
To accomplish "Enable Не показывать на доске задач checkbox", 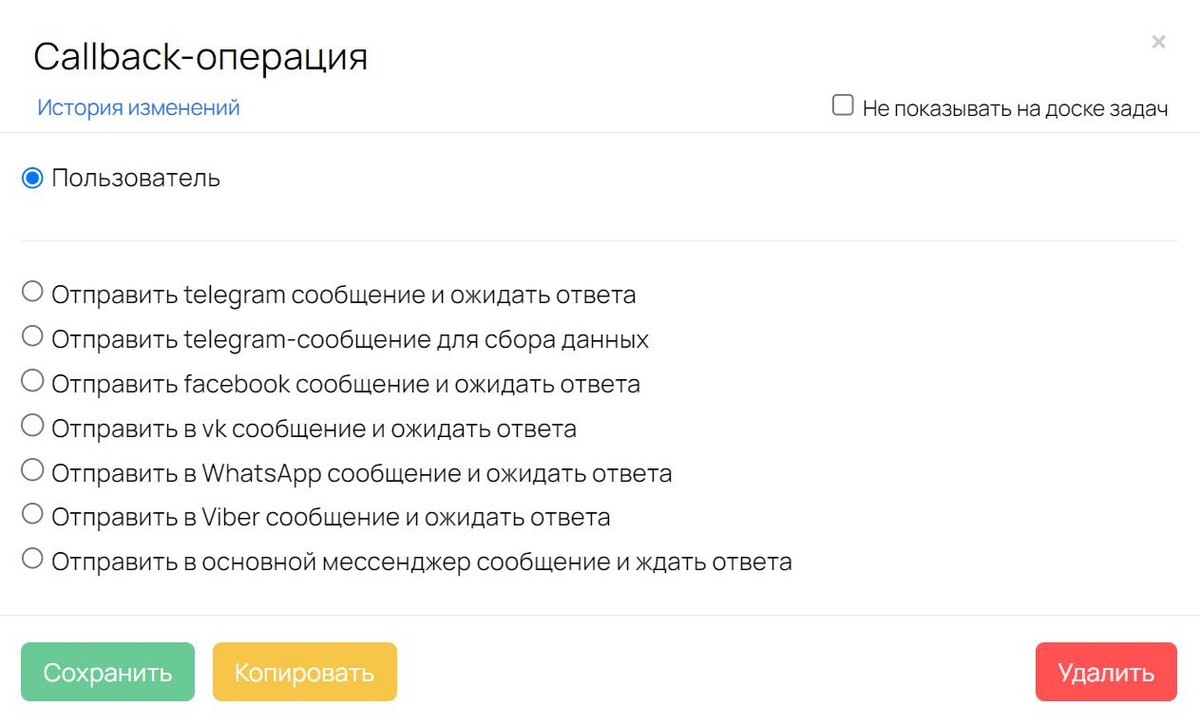I will [843, 105].
